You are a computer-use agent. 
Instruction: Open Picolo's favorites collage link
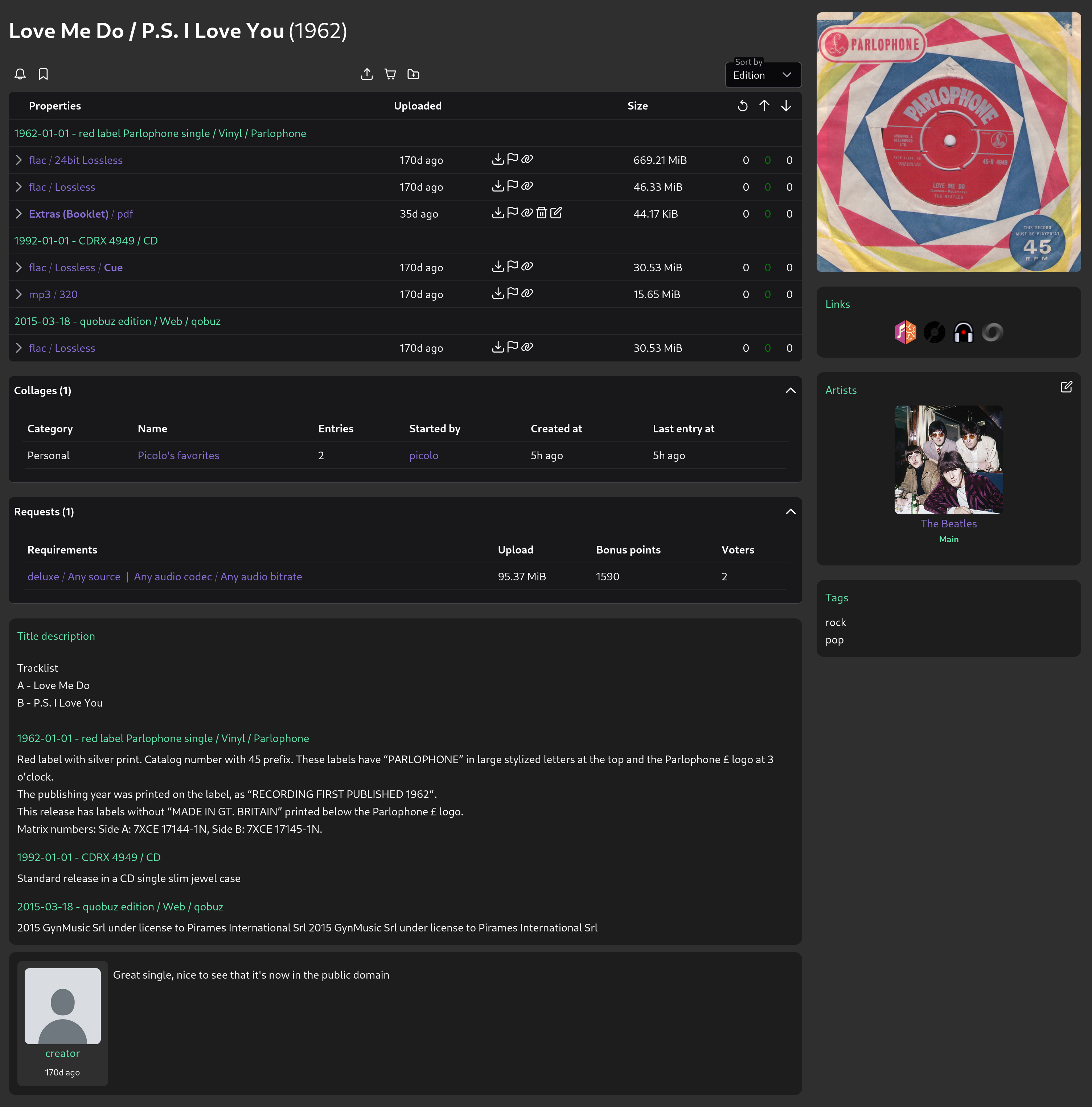178,456
